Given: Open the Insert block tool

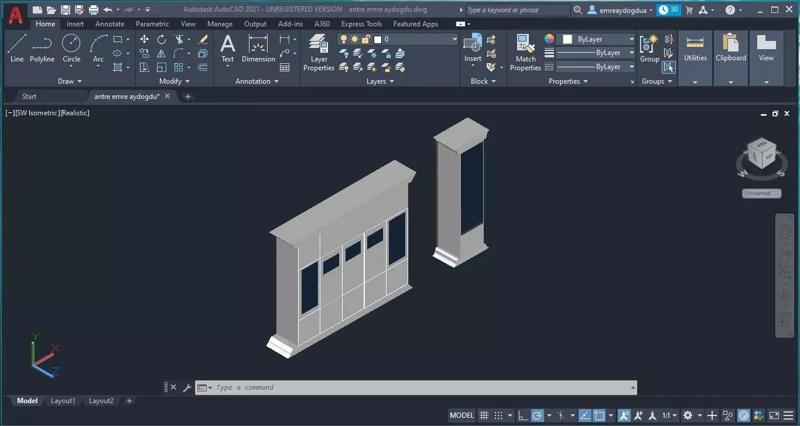Looking at the screenshot, I should 472,49.
